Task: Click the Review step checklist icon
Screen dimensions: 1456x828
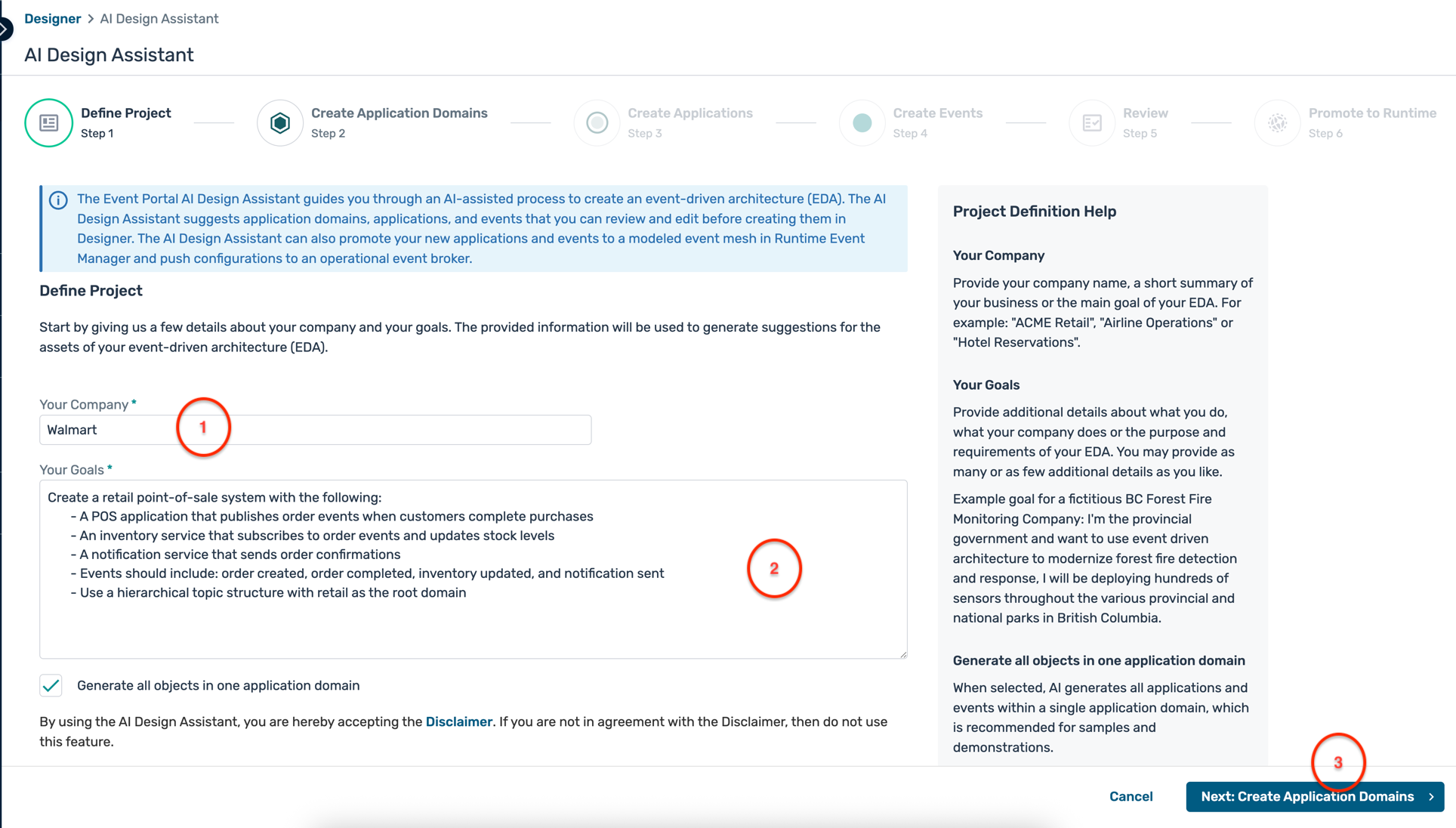Action: point(1092,122)
